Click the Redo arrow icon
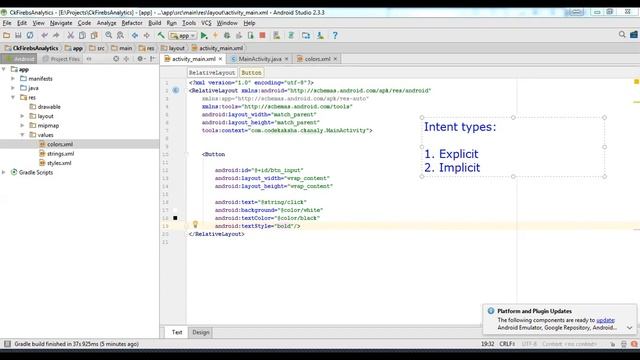The image size is (640, 360). [56, 36]
